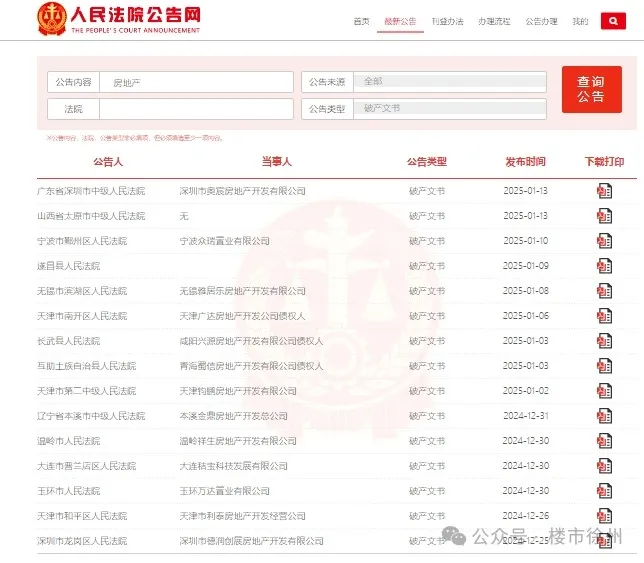Open announcement from 山西省太原市中级人民法院
Viewport: 644px width, 563px height.
pos(91,216)
